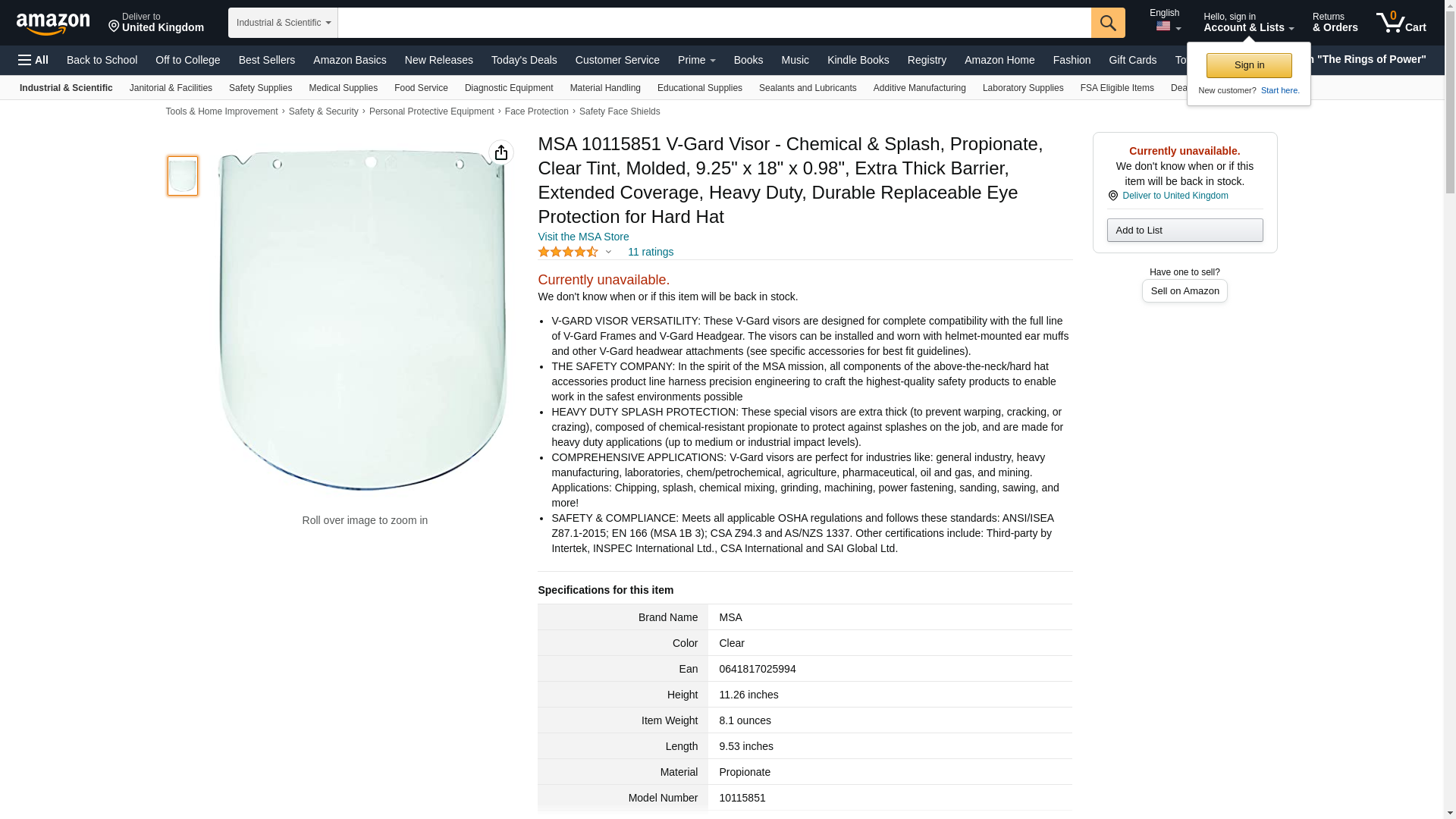The height and width of the screenshot is (819, 1456).
Task: Expand the Industrial & Scientific search category dropdown
Action: (283, 23)
